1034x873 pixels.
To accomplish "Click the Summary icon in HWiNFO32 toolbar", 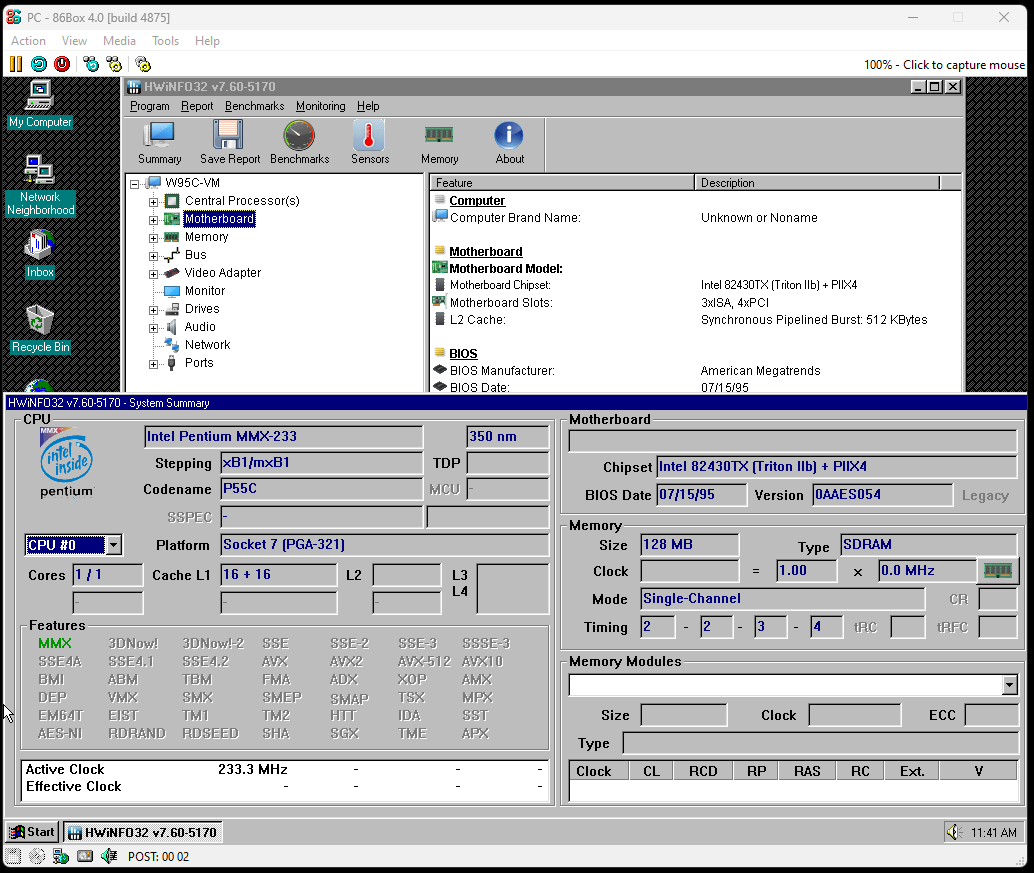I will [159, 142].
